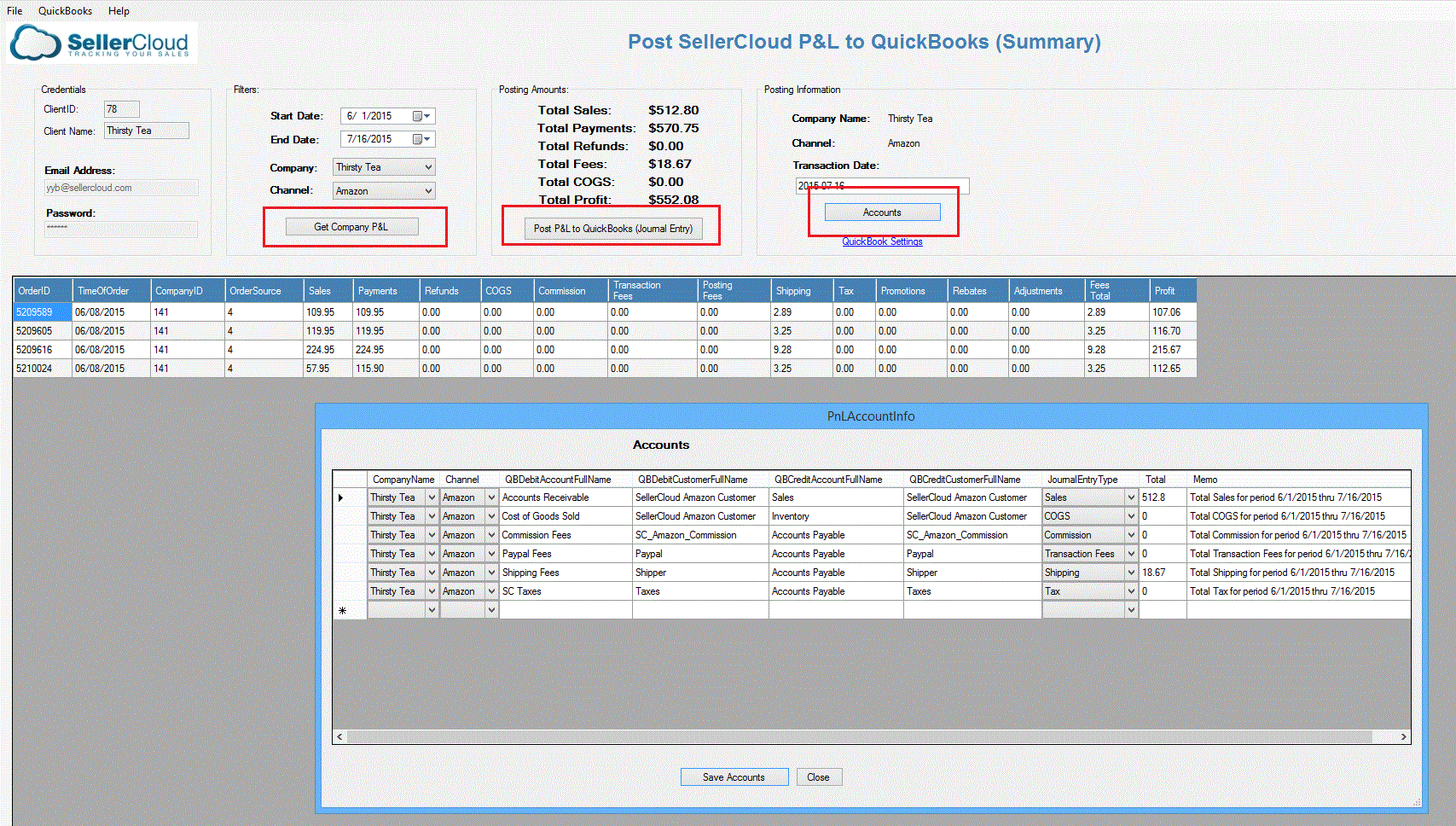Click the Inventory credit account cell
Viewport: 1456px width, 826px height.
click(x=836, y=516)
